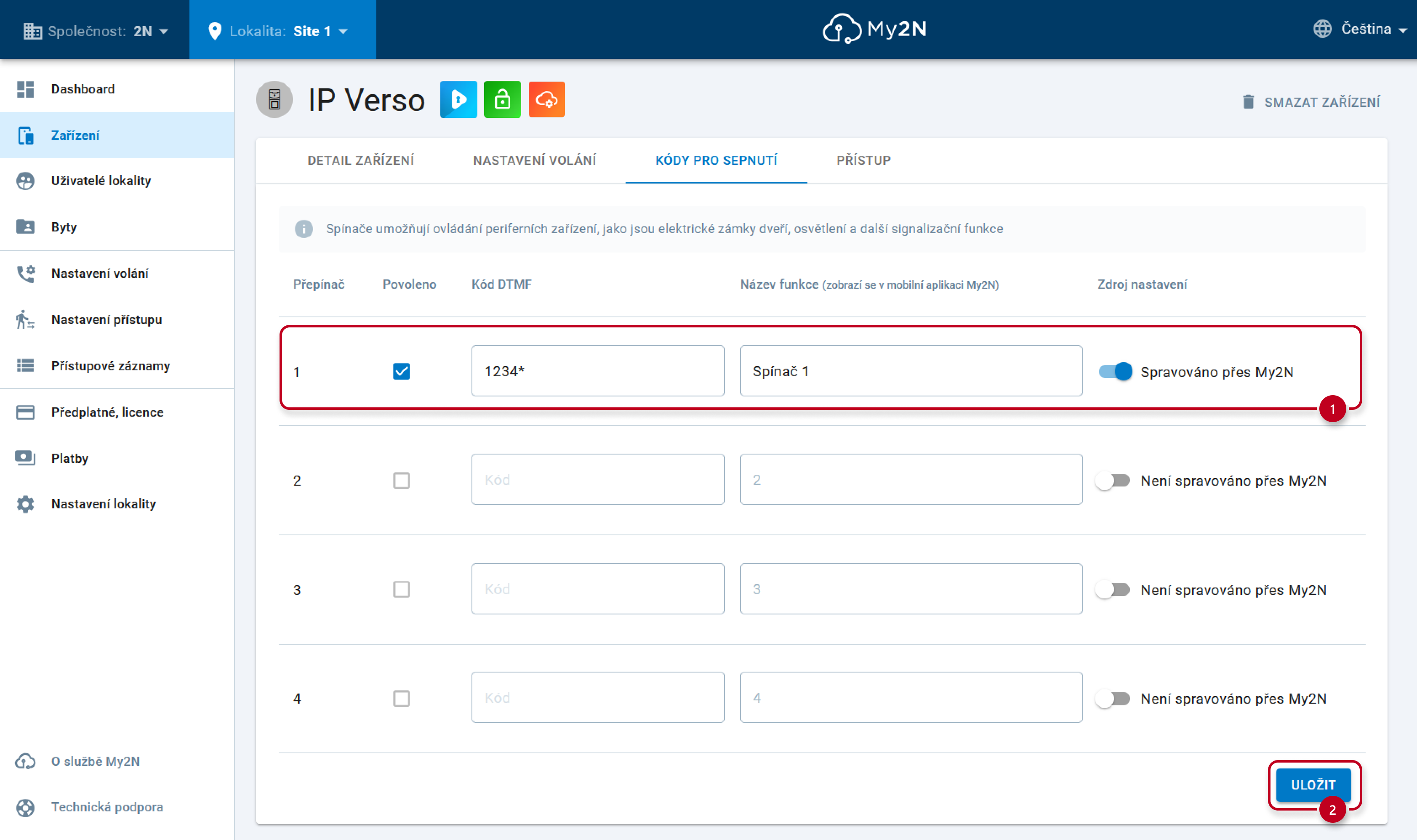Go to Platby in the sidebar

[117, 458]
